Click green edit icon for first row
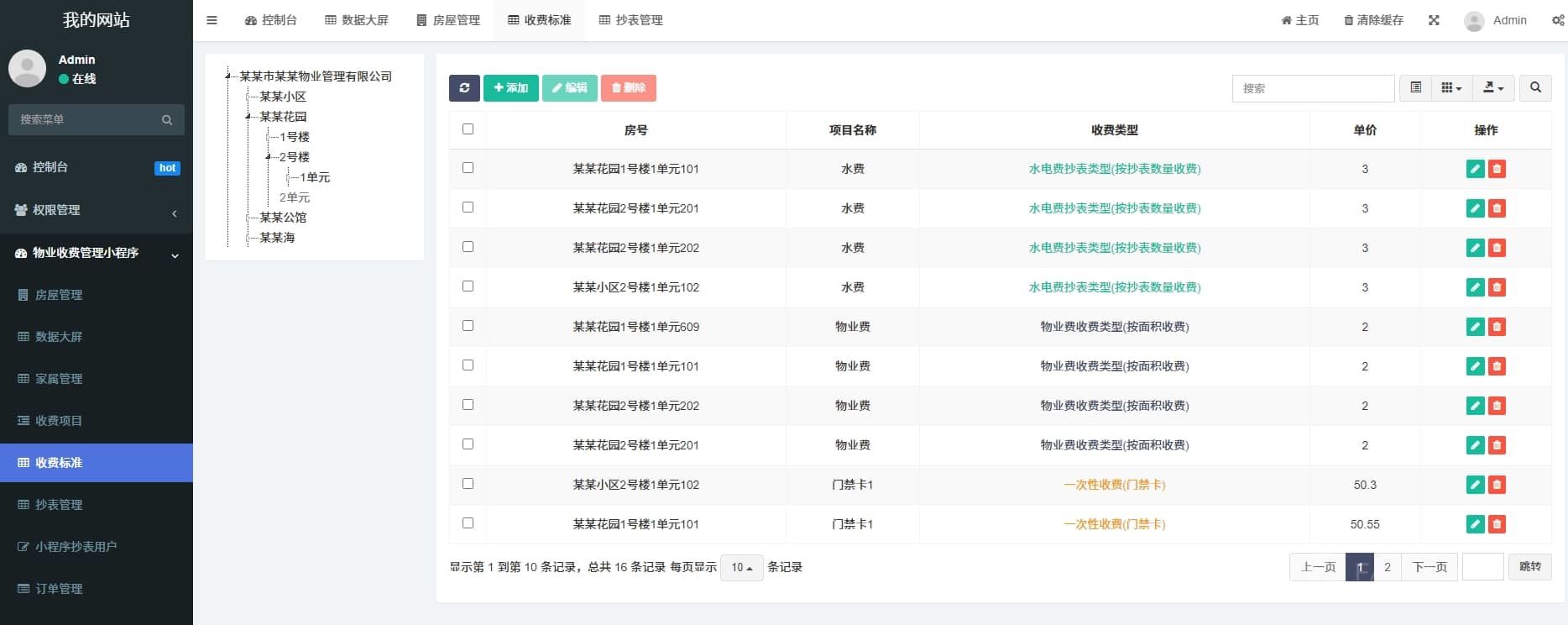 [1475, 169]
